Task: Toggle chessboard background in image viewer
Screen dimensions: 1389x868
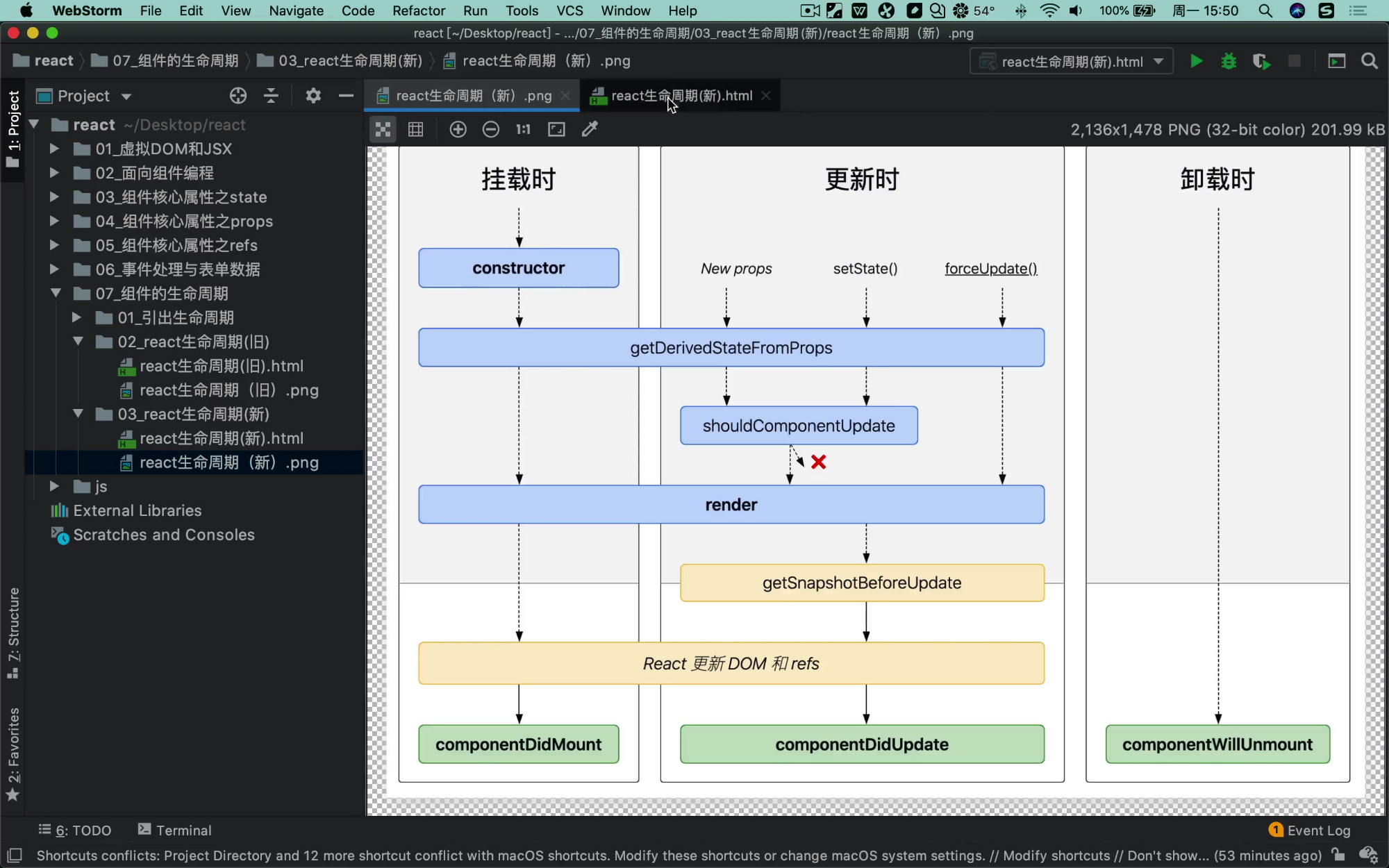Action: [x=383, y=129]
